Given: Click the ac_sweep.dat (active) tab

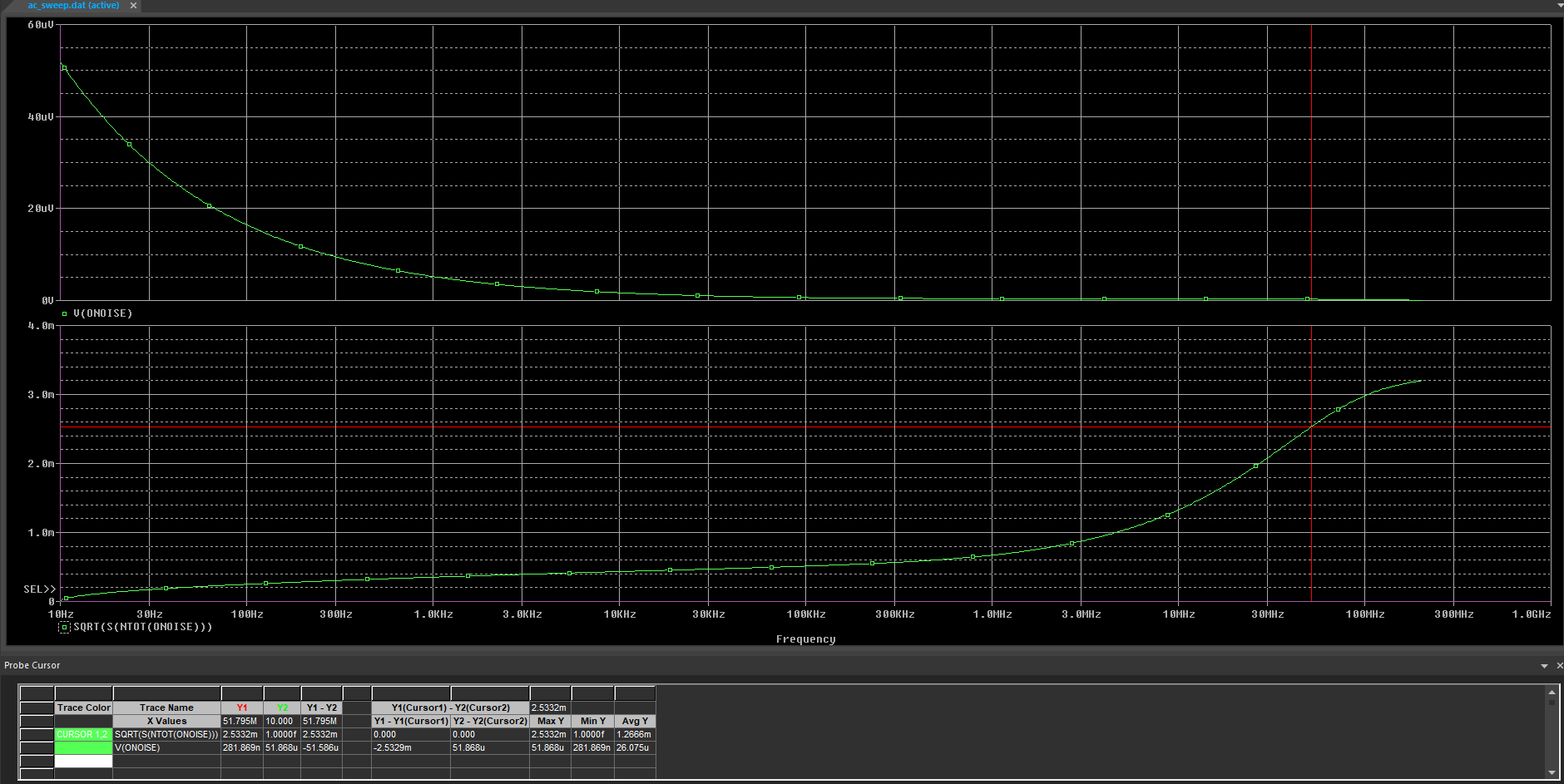Looking at the screenshot, I should [73, 5].
